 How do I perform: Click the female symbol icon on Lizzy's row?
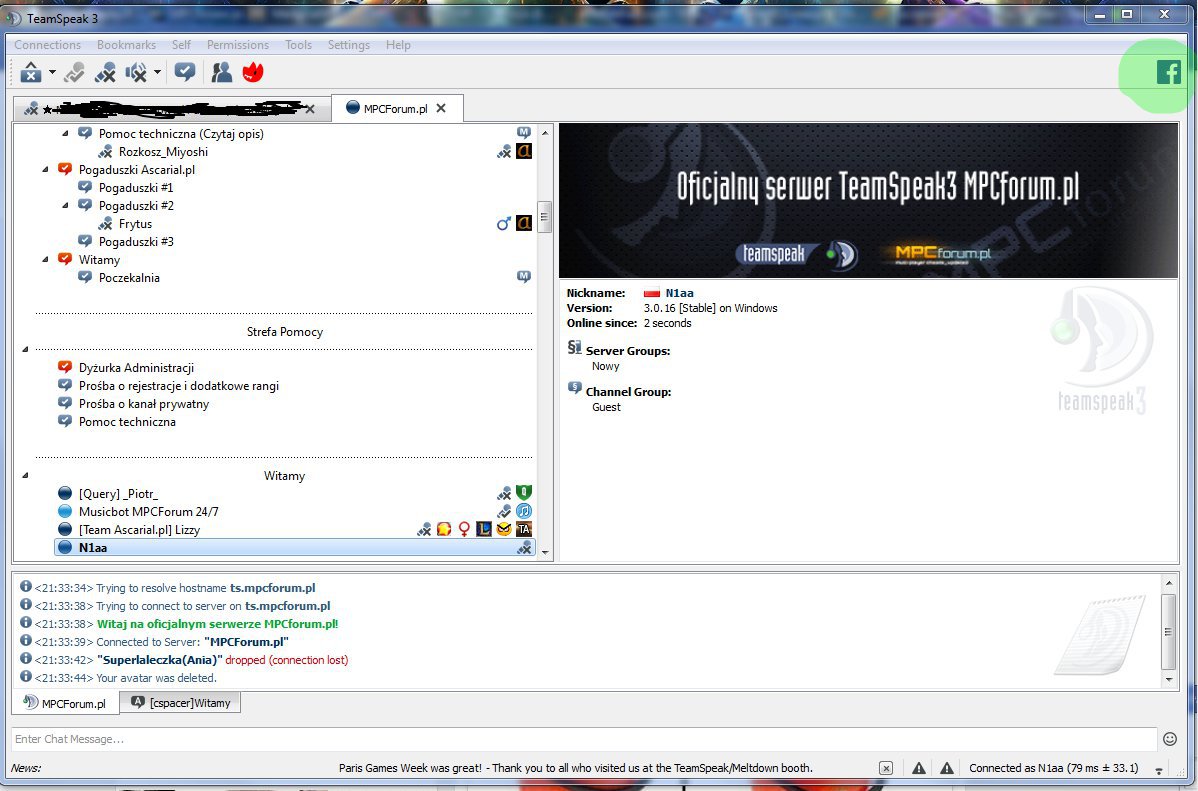click(x=464, y=529)
